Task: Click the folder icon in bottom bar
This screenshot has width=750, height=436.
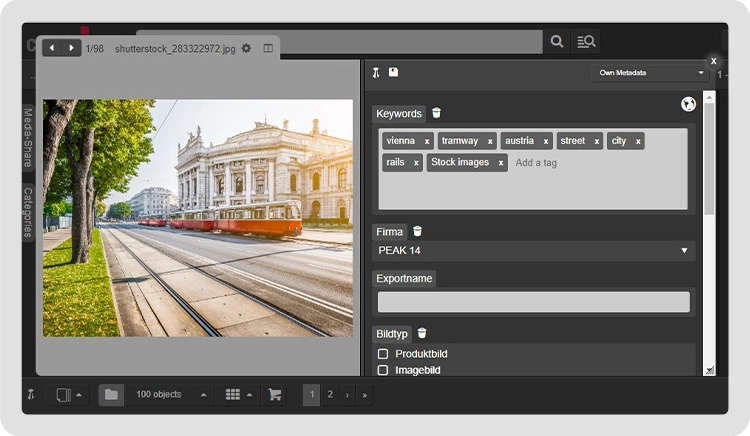Action: (111, 394)
